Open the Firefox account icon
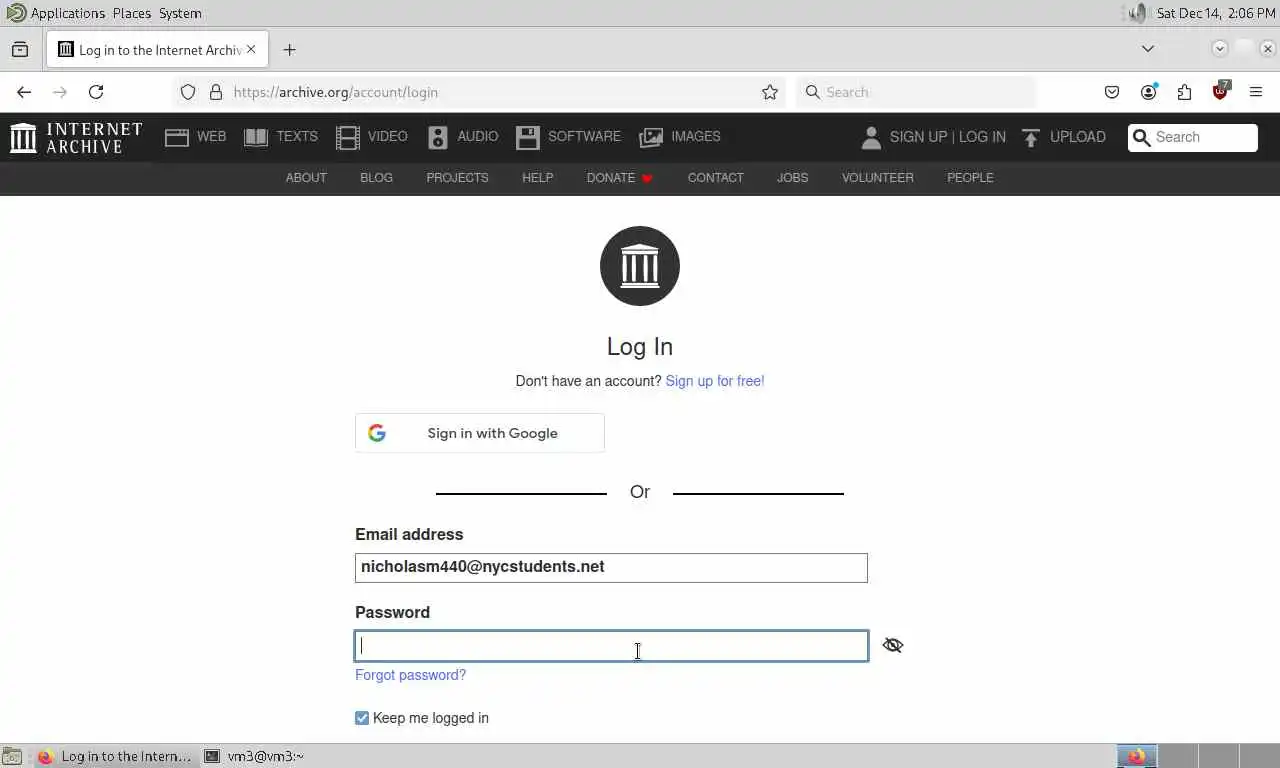Screen dimensions: 1280x768 (x=1148, y=92)
